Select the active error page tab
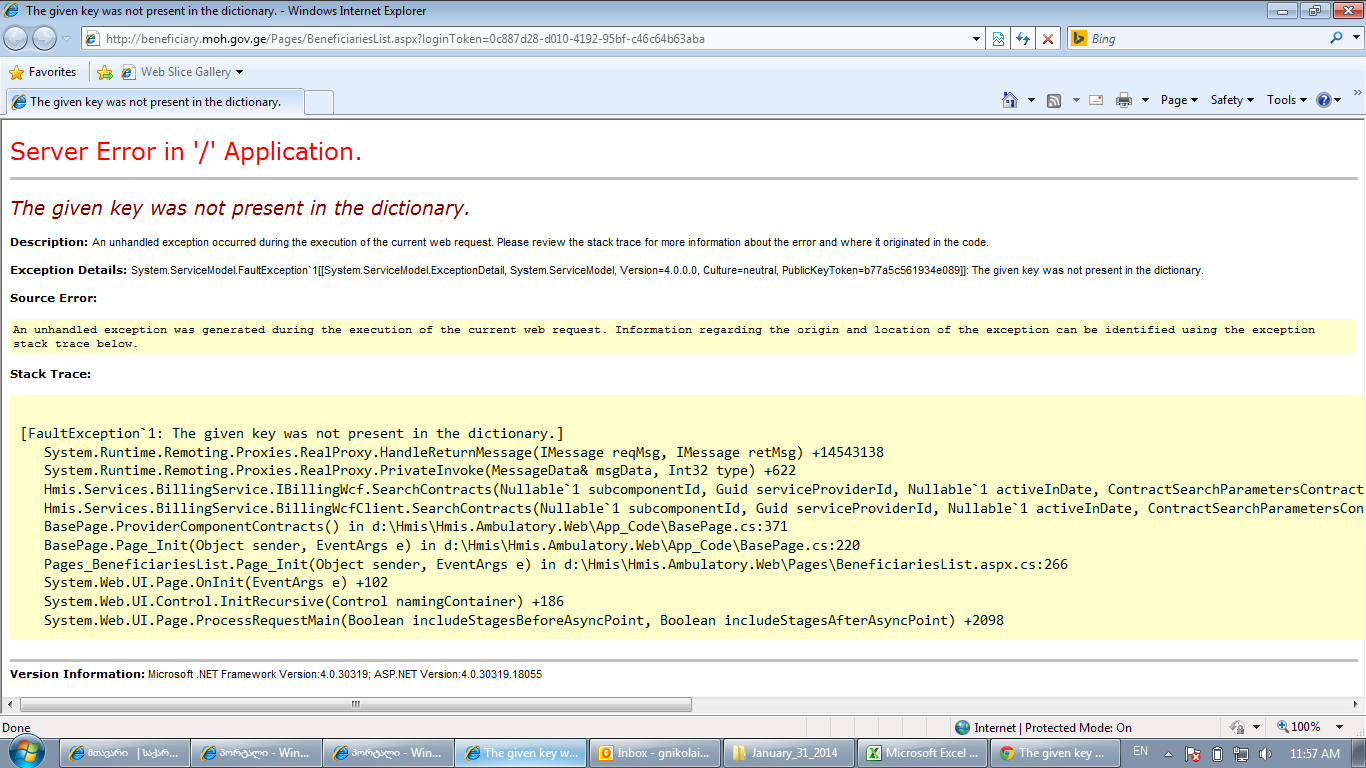The height and width of the screenshot is (768, 1366). (x=155, y=102)
